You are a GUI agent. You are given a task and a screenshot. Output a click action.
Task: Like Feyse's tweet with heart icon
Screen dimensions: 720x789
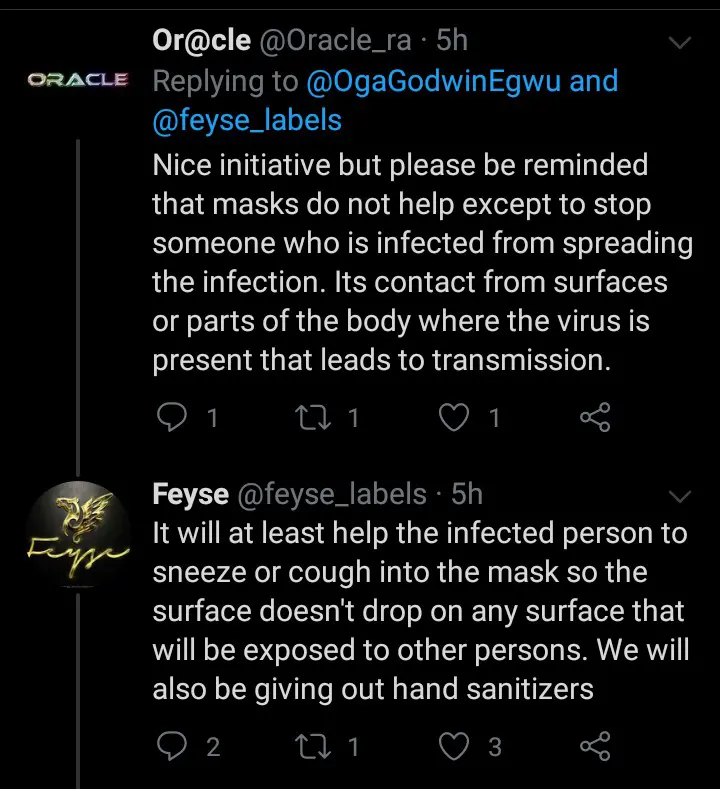tap(454, 746)
